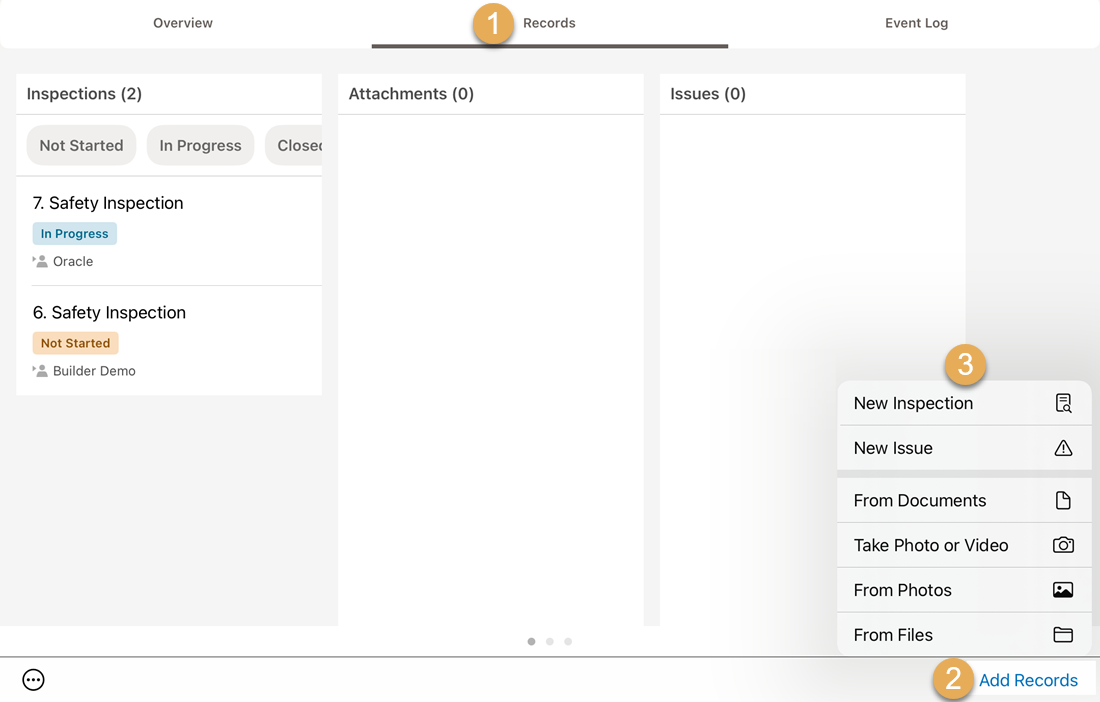Click the New Inspection magnifier document icon

1063,403
